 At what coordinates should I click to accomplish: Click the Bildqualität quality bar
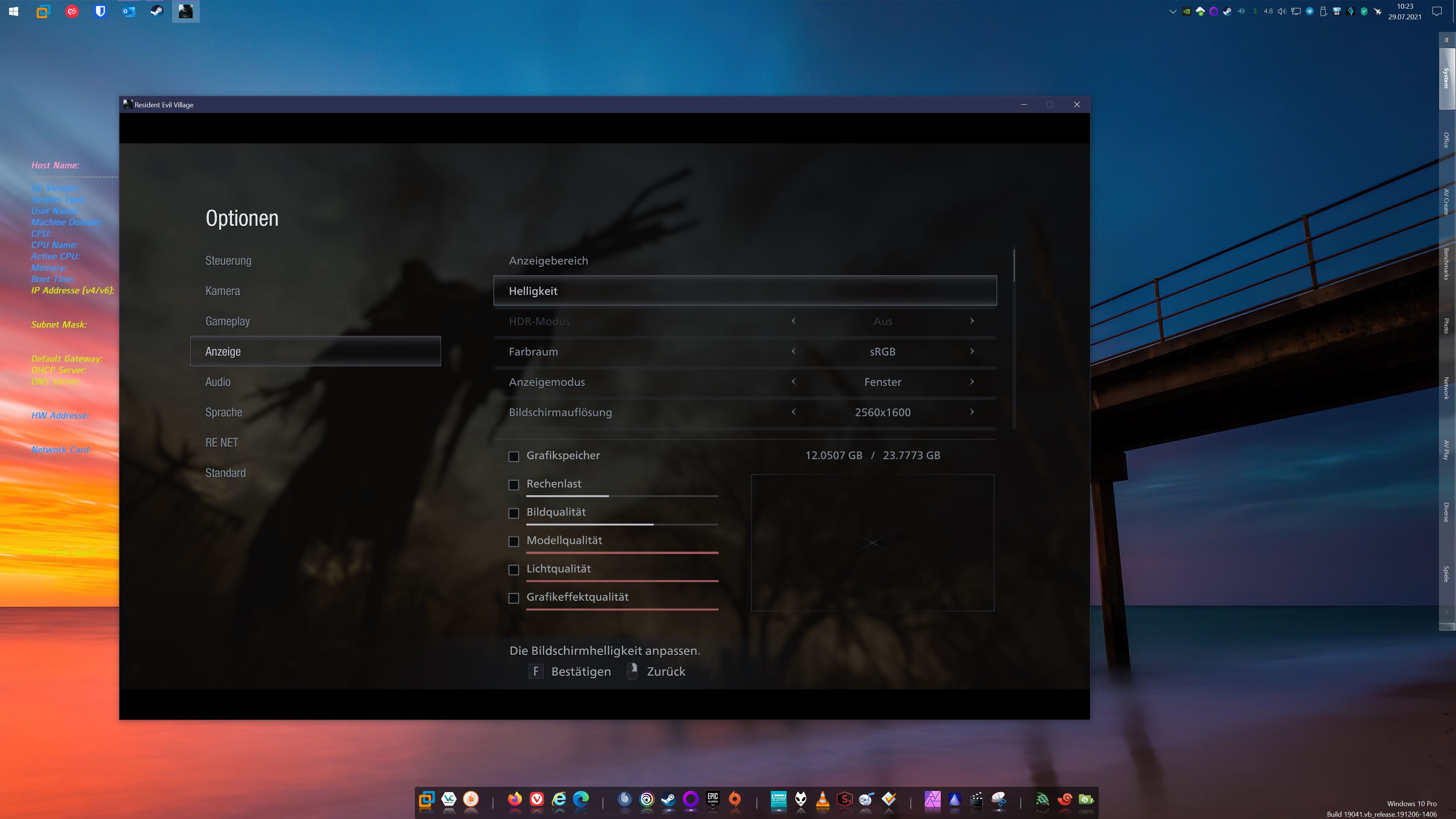[x=622, y=524]
